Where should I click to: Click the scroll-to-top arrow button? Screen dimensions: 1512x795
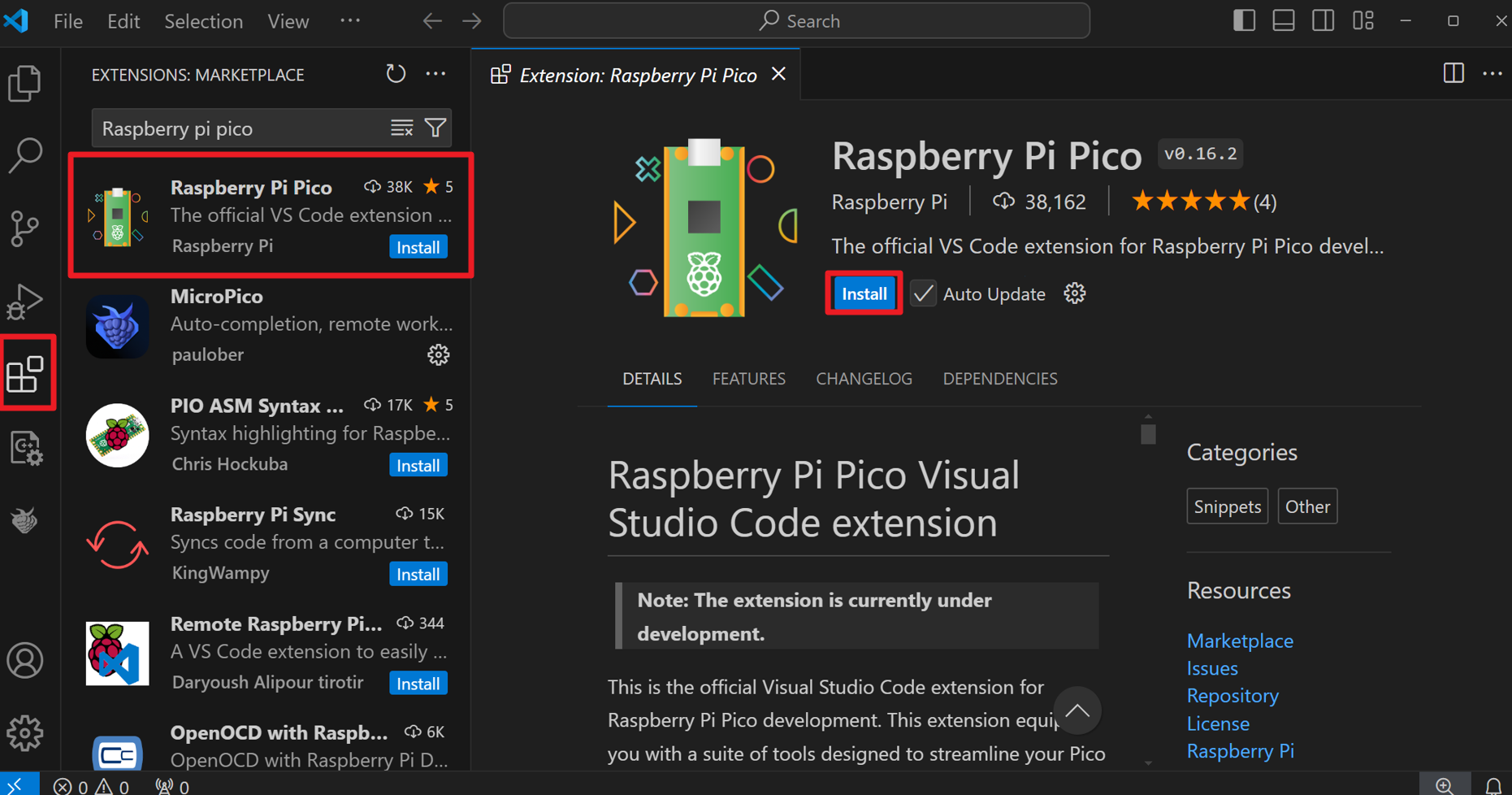[1077, 711]
